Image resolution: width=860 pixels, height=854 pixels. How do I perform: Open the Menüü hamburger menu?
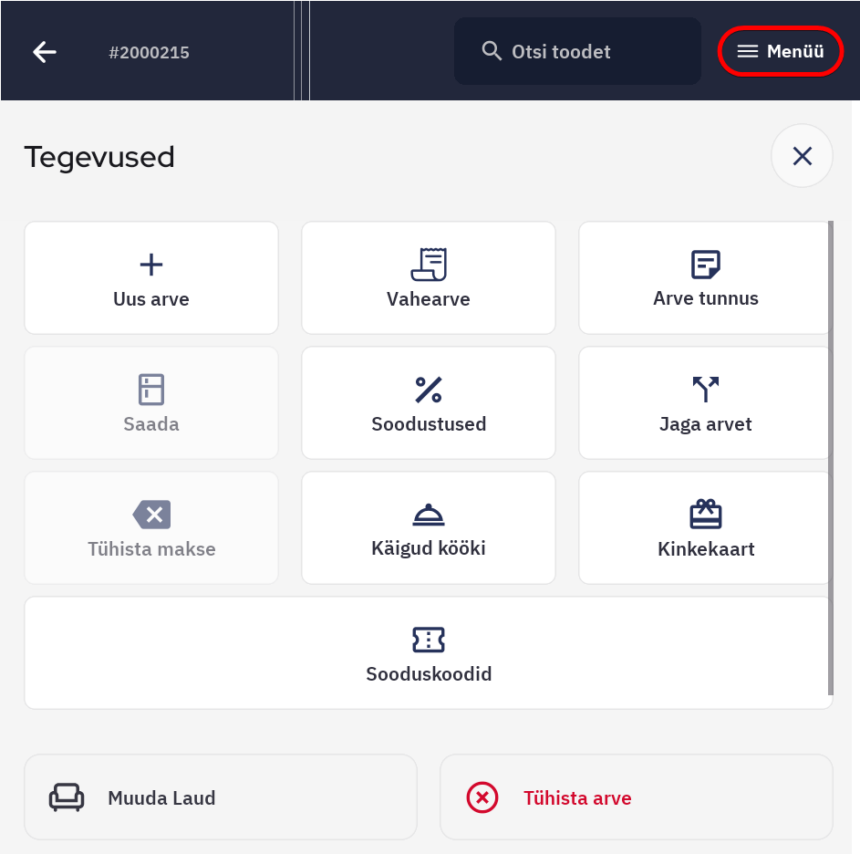[x=781, y=51]
